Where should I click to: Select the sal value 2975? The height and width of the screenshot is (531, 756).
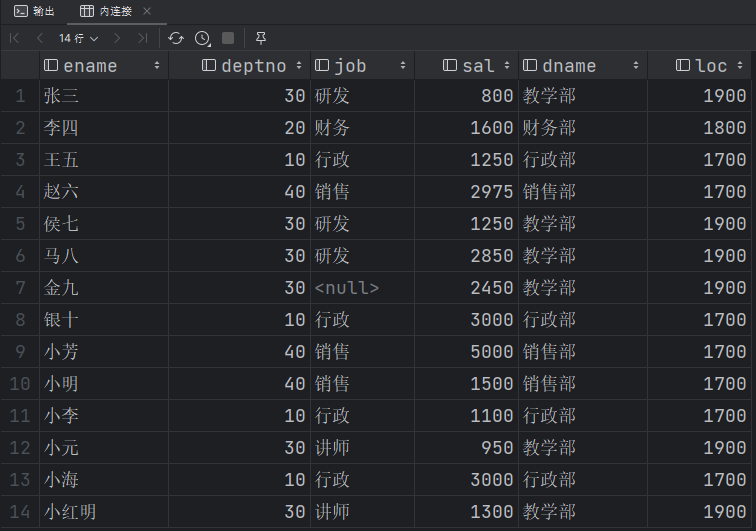click(466, 191)
